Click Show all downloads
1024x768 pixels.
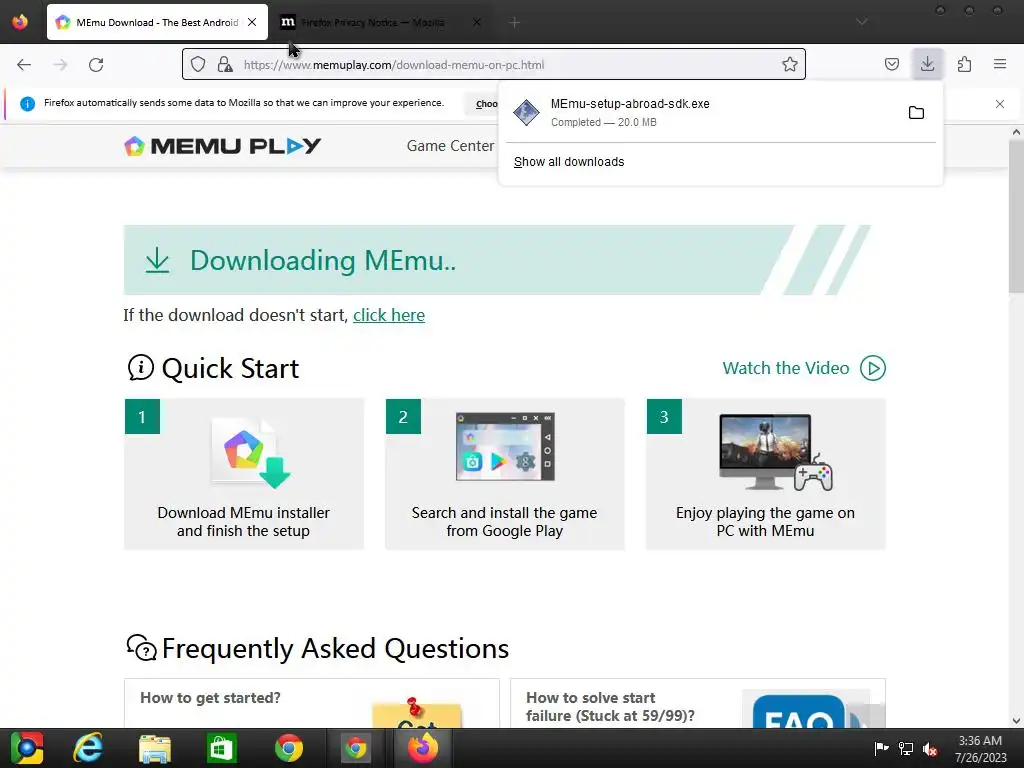point(569,162)
